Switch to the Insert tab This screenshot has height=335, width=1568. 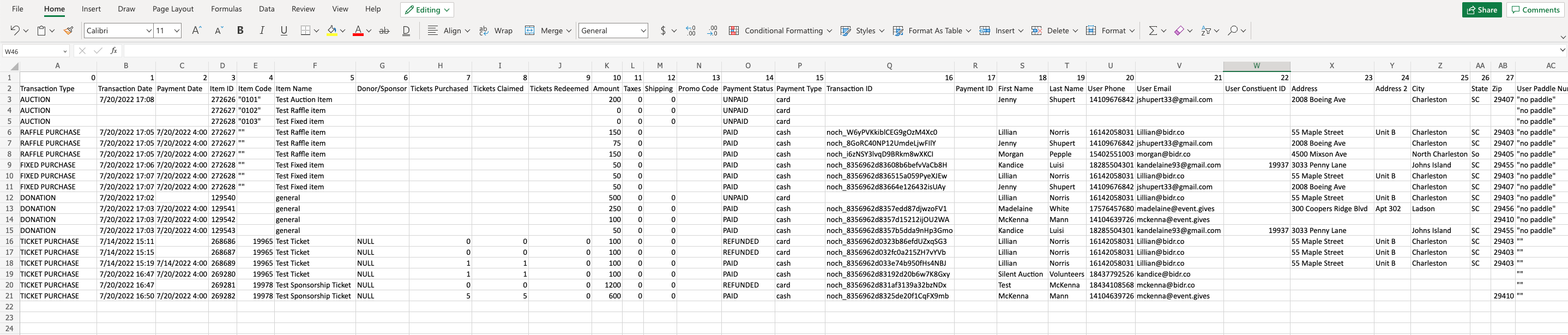91,9
